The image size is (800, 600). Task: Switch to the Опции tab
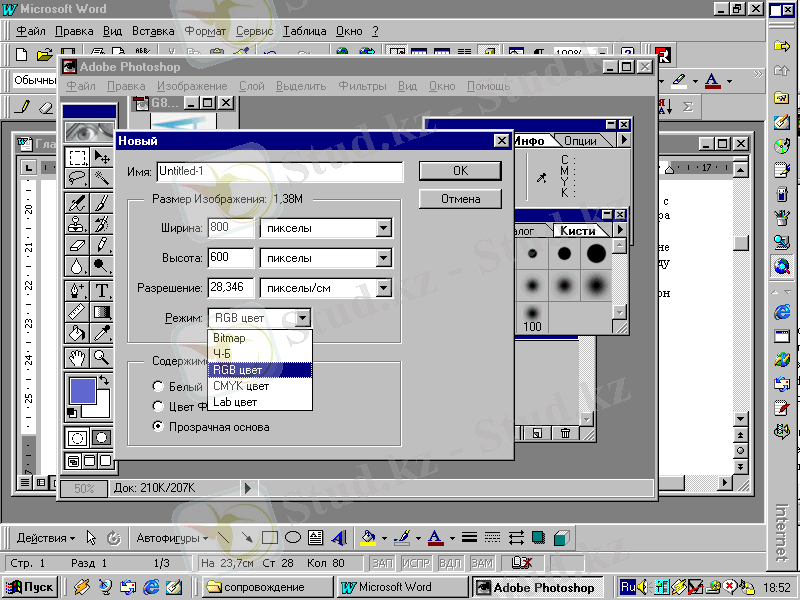point(580,141)
